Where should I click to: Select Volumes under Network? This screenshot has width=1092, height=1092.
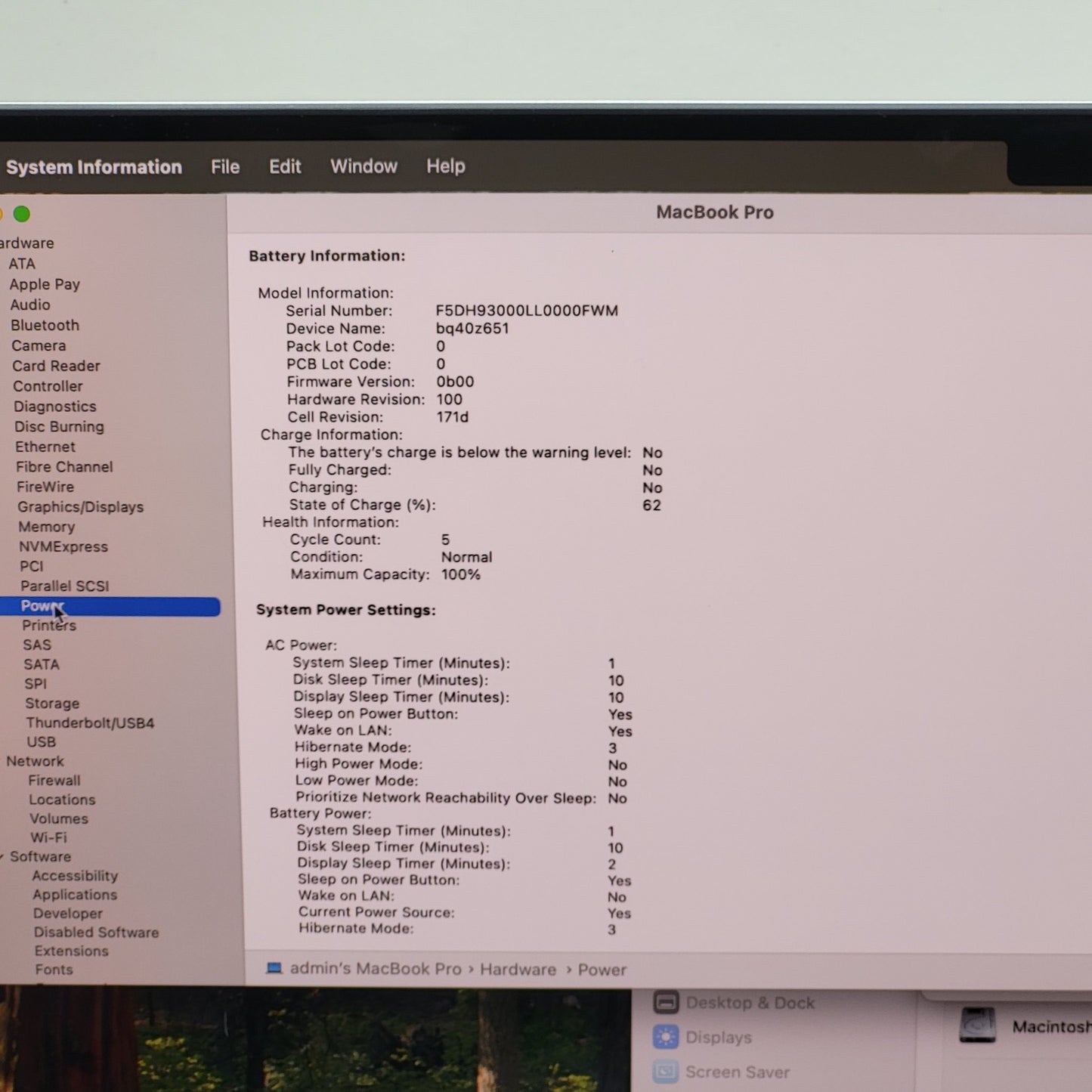tap(59, 818)
